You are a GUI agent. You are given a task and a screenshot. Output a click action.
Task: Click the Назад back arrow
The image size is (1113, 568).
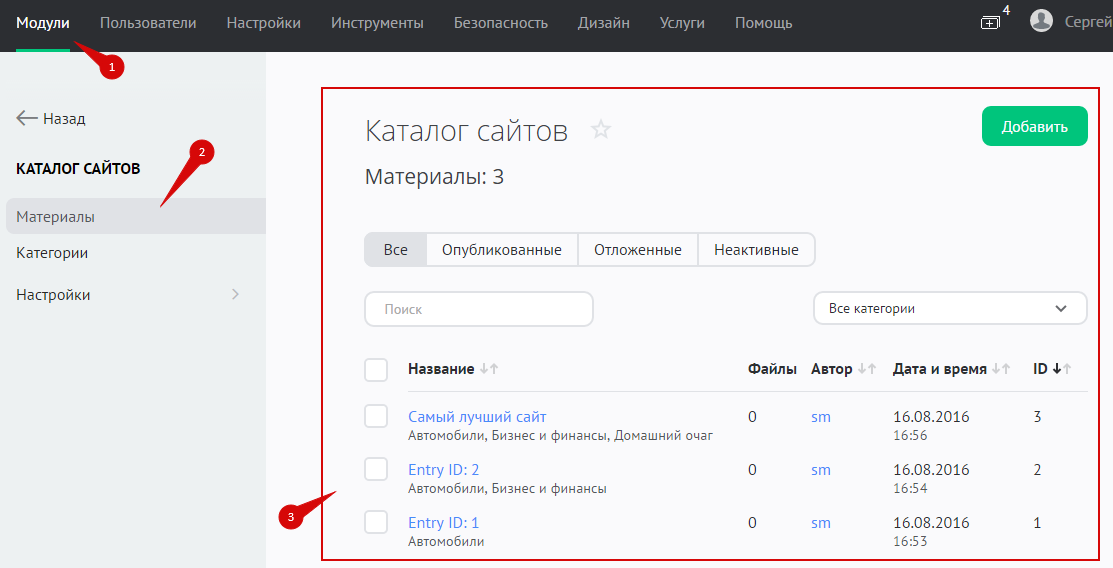[27, 118]
